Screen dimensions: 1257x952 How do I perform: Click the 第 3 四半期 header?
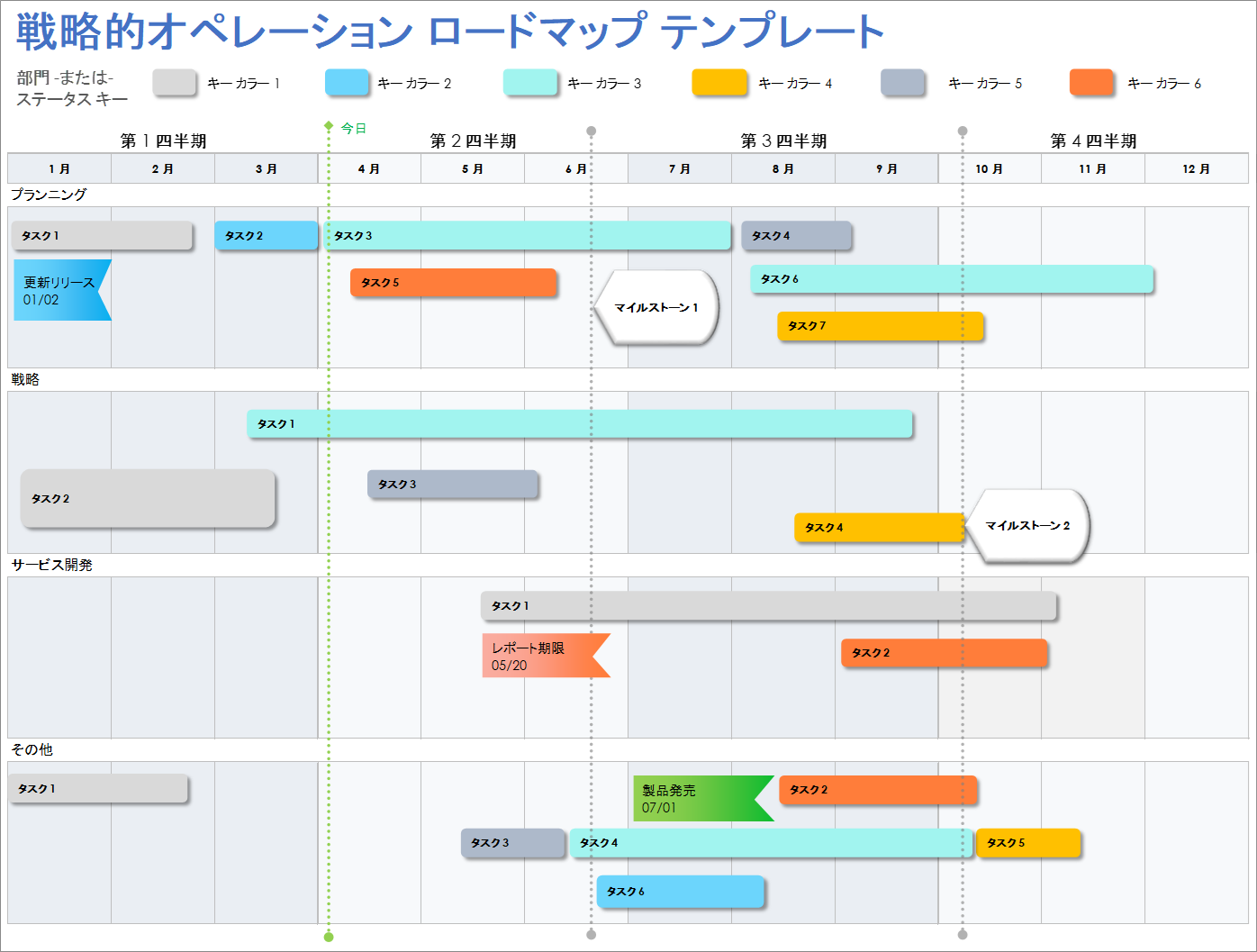click(x=784, y=141)
